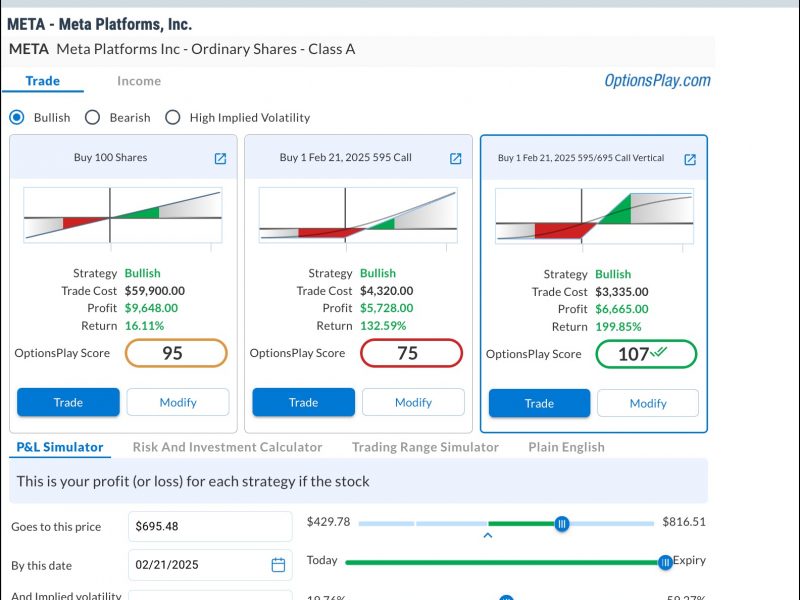The width and height of the screenshot is (800, 600).
Task: Click the 16.11% return value
Action: coord(144,326)
